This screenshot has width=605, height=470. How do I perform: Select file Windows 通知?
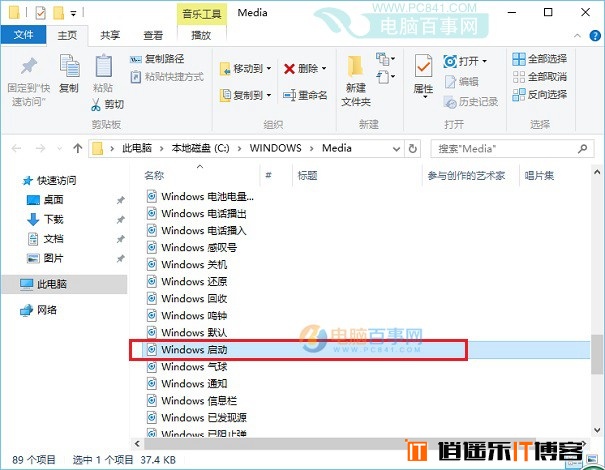click(194, 384)
